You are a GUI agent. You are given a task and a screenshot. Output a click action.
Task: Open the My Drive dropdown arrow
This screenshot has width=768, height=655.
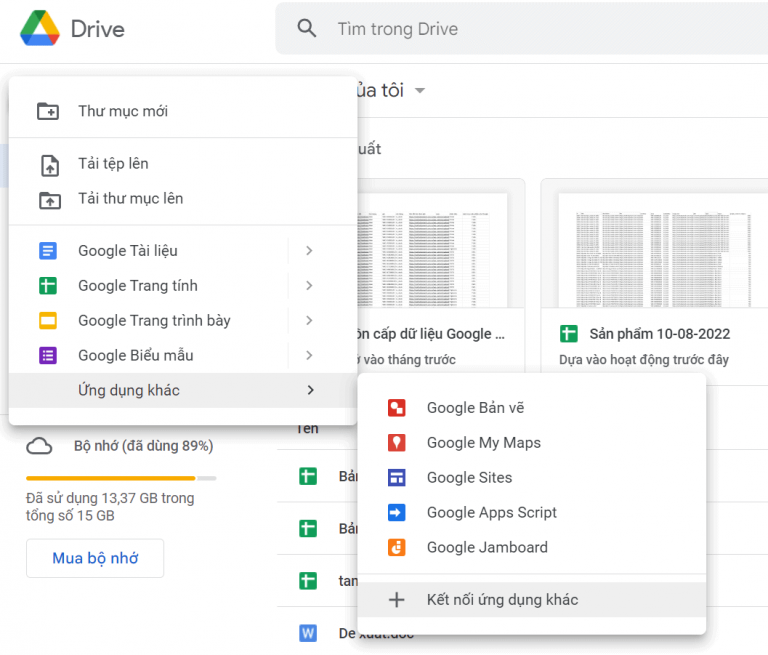[x=420, y=91]
